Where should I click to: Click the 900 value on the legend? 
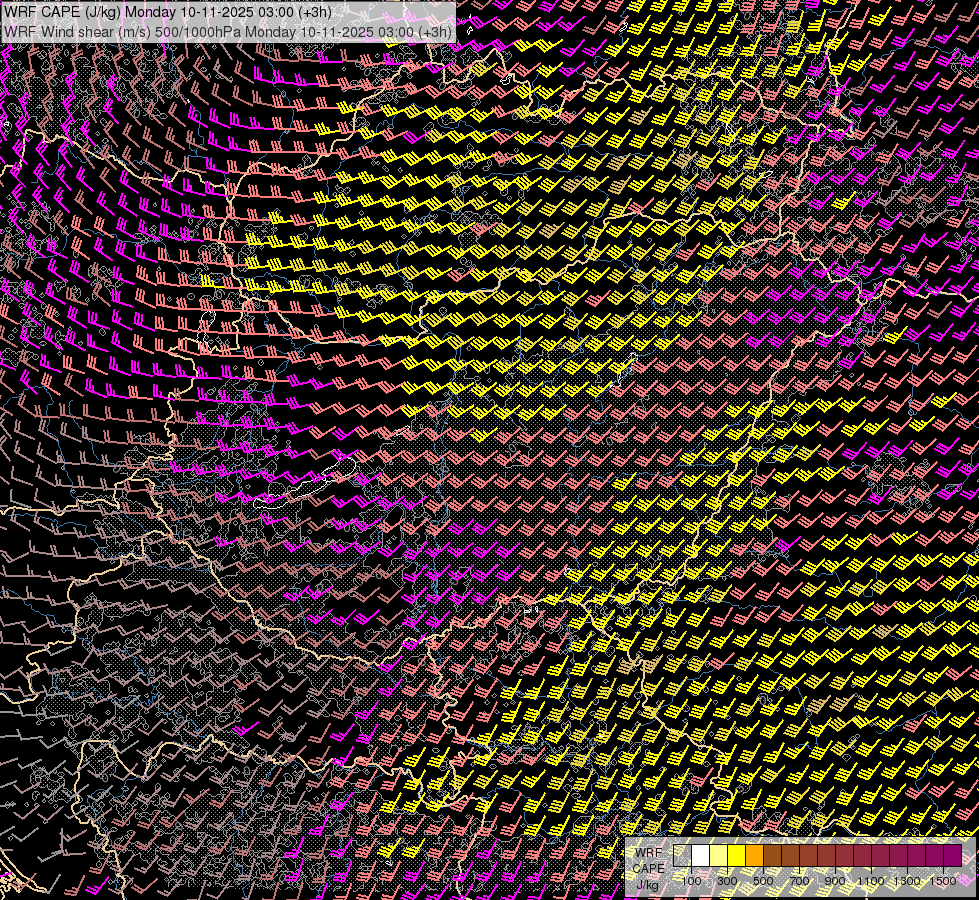pos(835,881)
